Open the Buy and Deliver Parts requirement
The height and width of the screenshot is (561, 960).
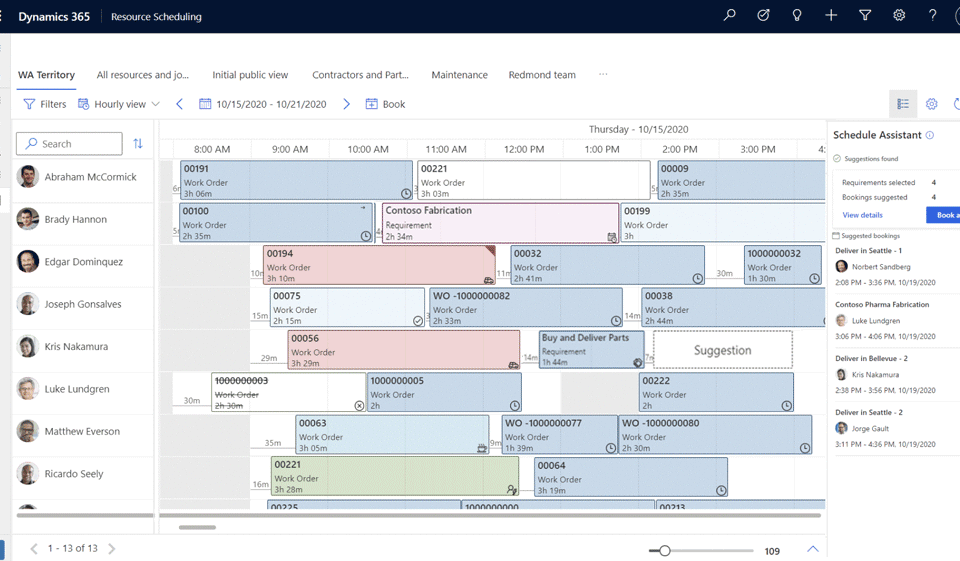tap(591, 350)
